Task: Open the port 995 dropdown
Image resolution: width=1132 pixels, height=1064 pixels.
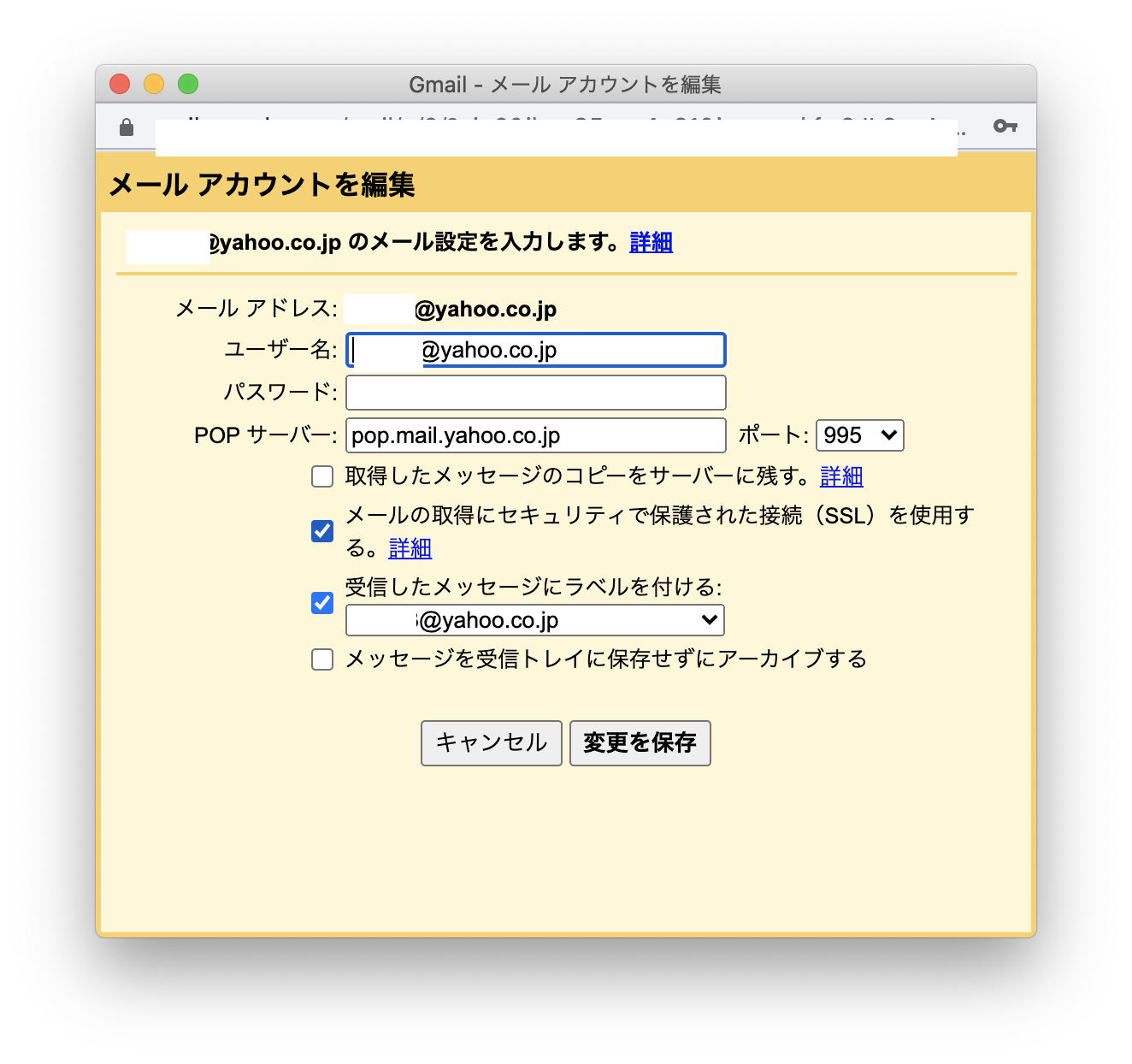Action: tap(860, 435)
